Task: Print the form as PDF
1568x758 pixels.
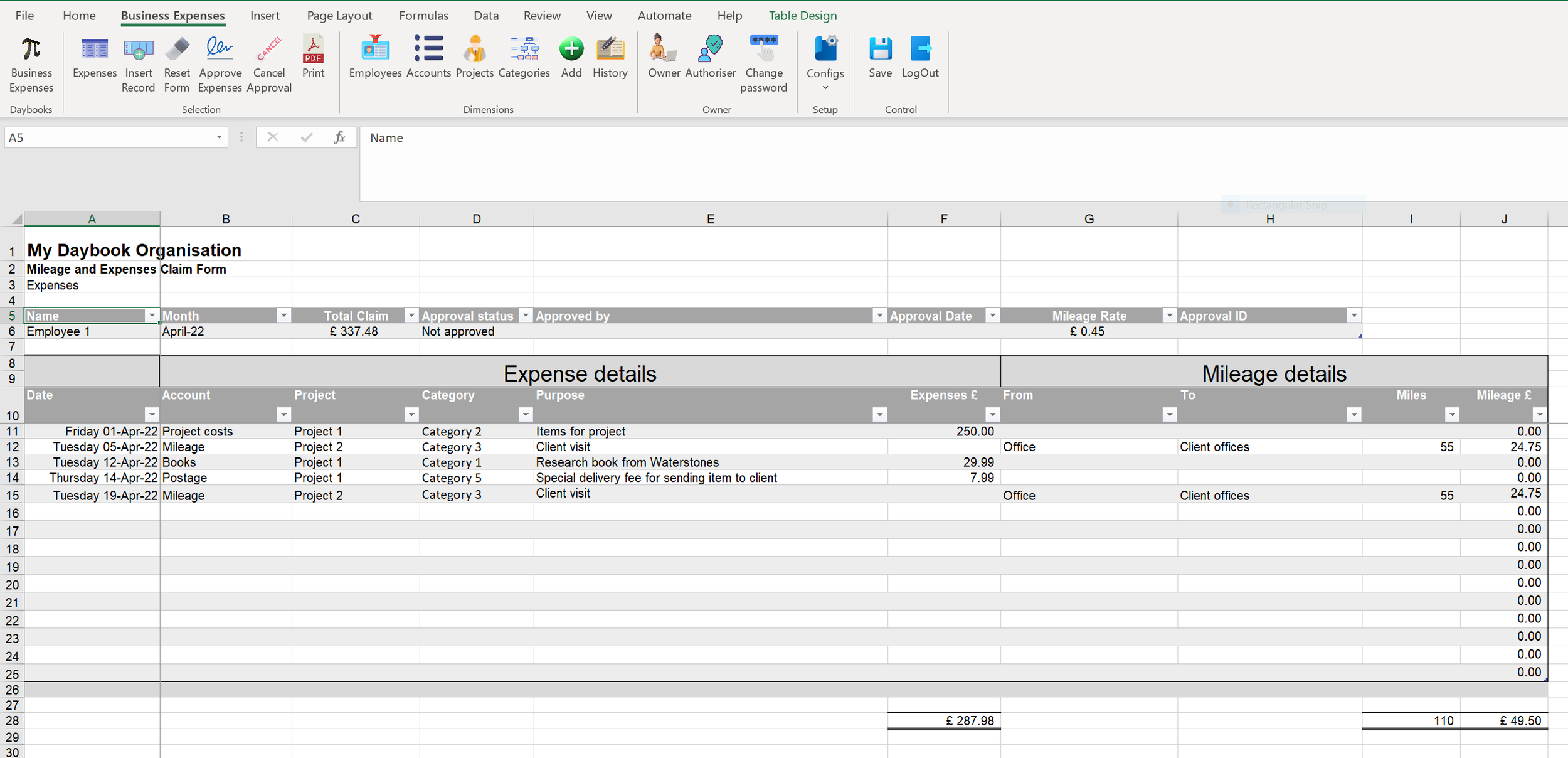Action: pos(313,50)
